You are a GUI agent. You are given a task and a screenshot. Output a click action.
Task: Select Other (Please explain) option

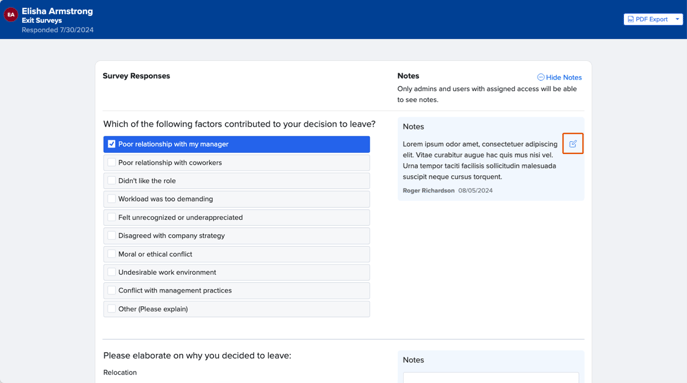pyautogui.click(x=237, y=309)
